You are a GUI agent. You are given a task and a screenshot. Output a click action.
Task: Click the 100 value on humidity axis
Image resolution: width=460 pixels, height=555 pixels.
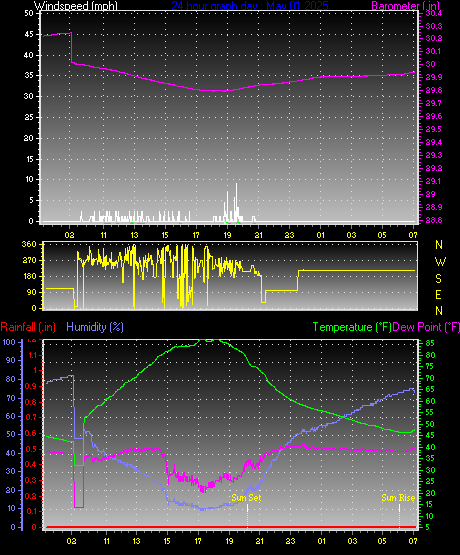(x=9, y=342)
